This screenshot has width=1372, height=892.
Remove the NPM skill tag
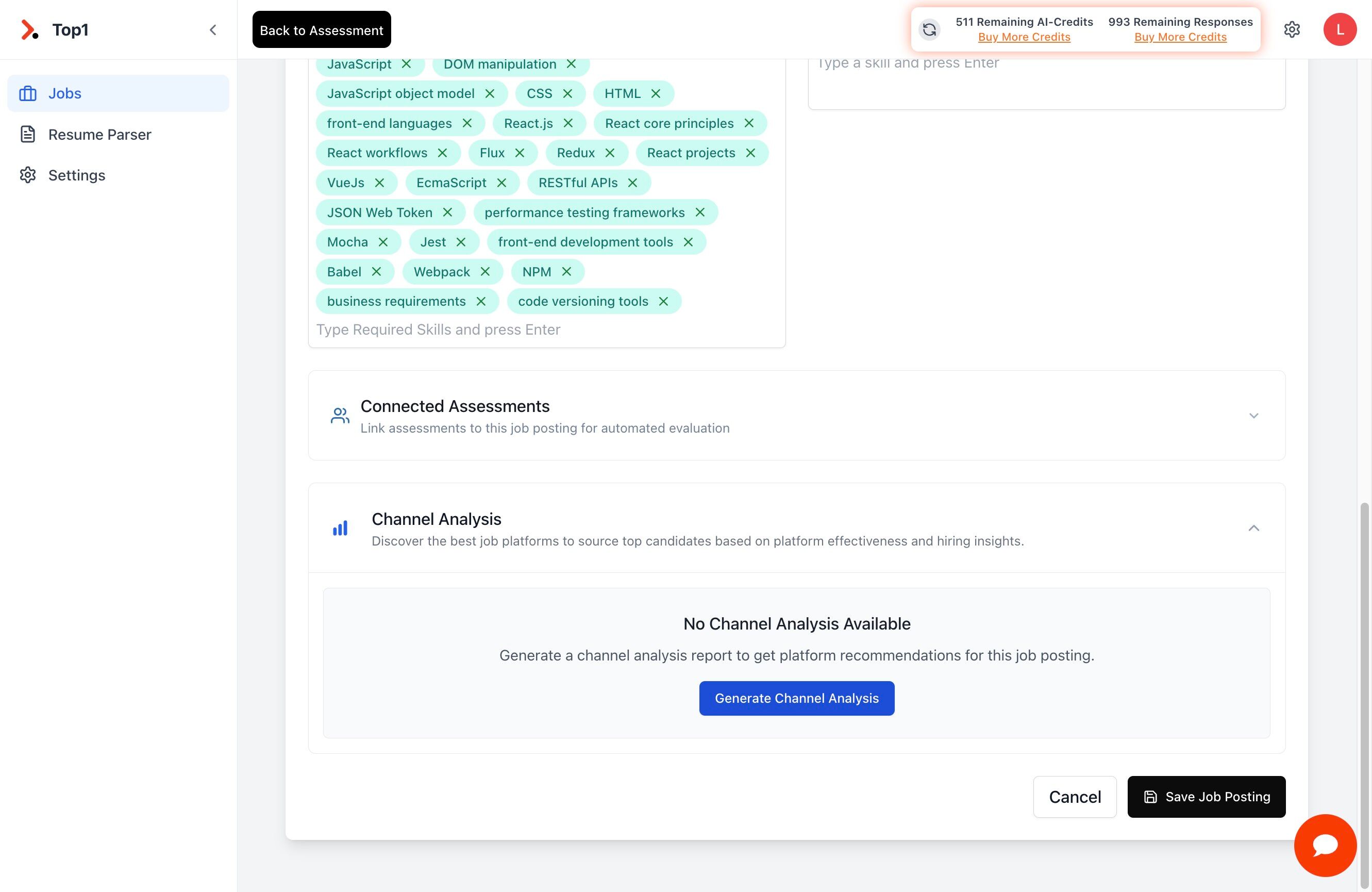coord(566,272)
